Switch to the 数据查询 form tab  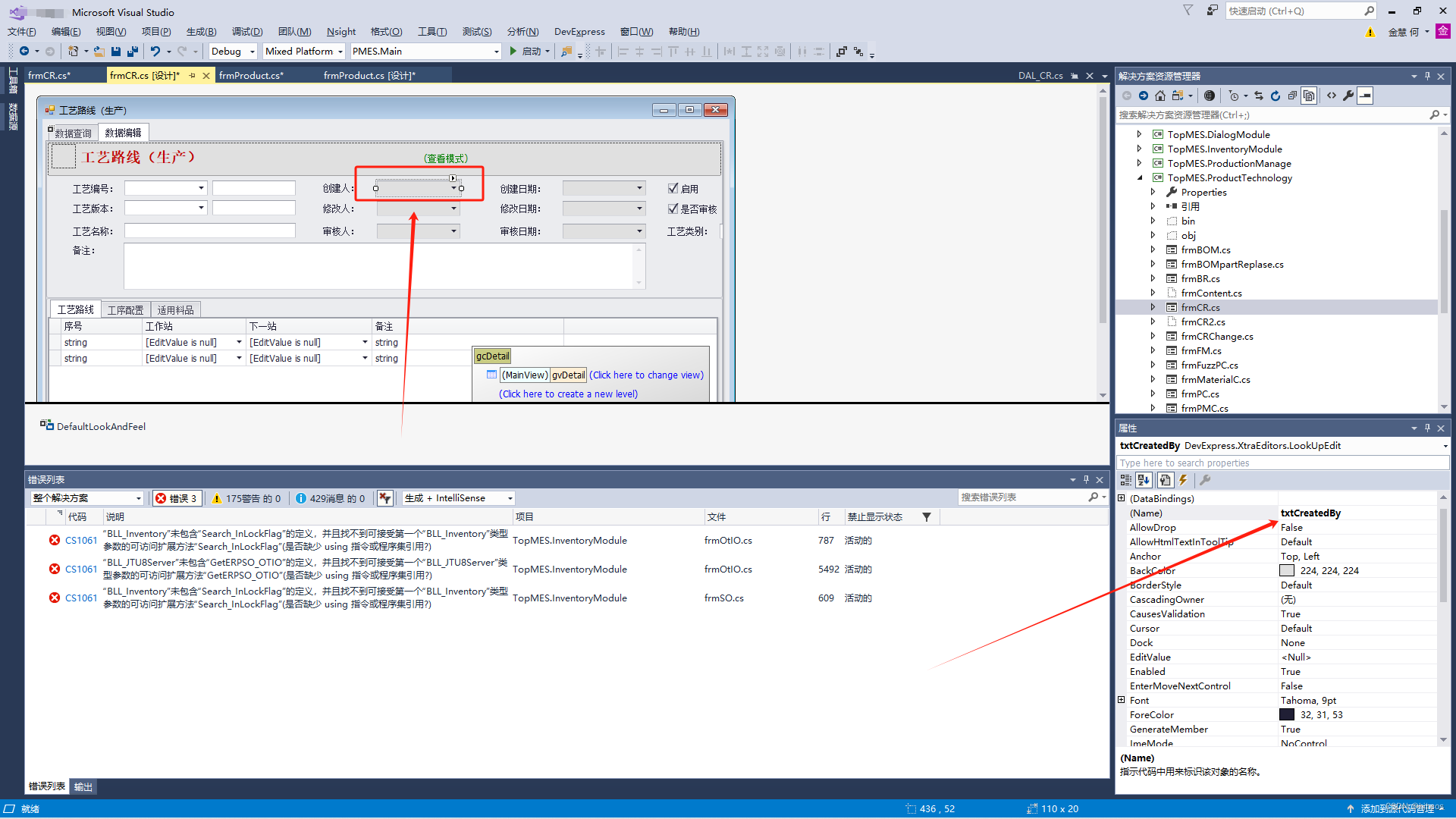[x=73, y=133]
